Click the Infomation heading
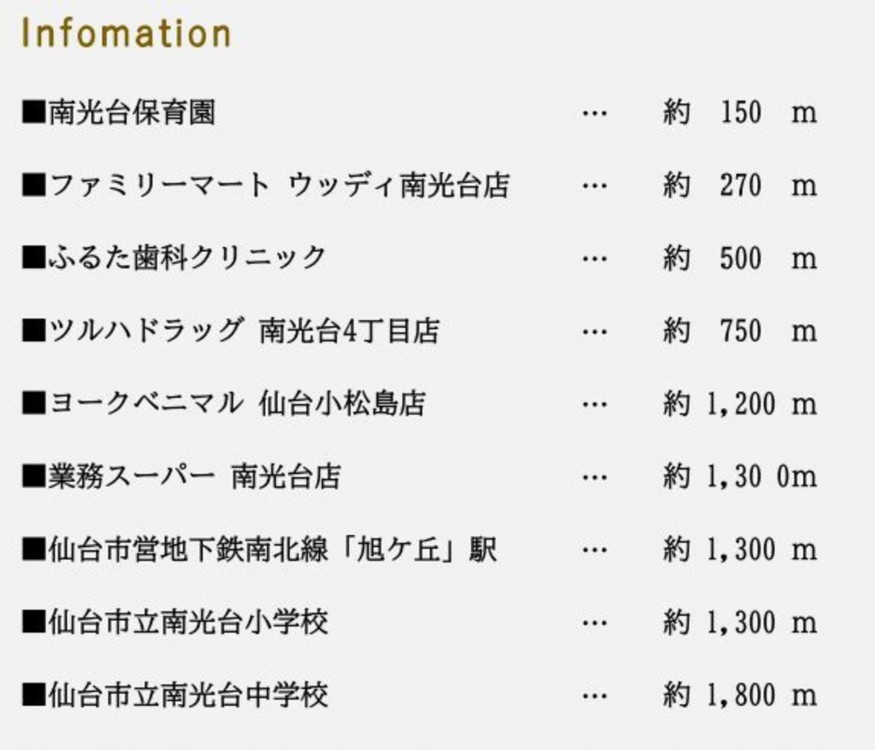Image resolution: width=875 pixels, height=750 pixels. pyautogui.click(x=126, y=33)
